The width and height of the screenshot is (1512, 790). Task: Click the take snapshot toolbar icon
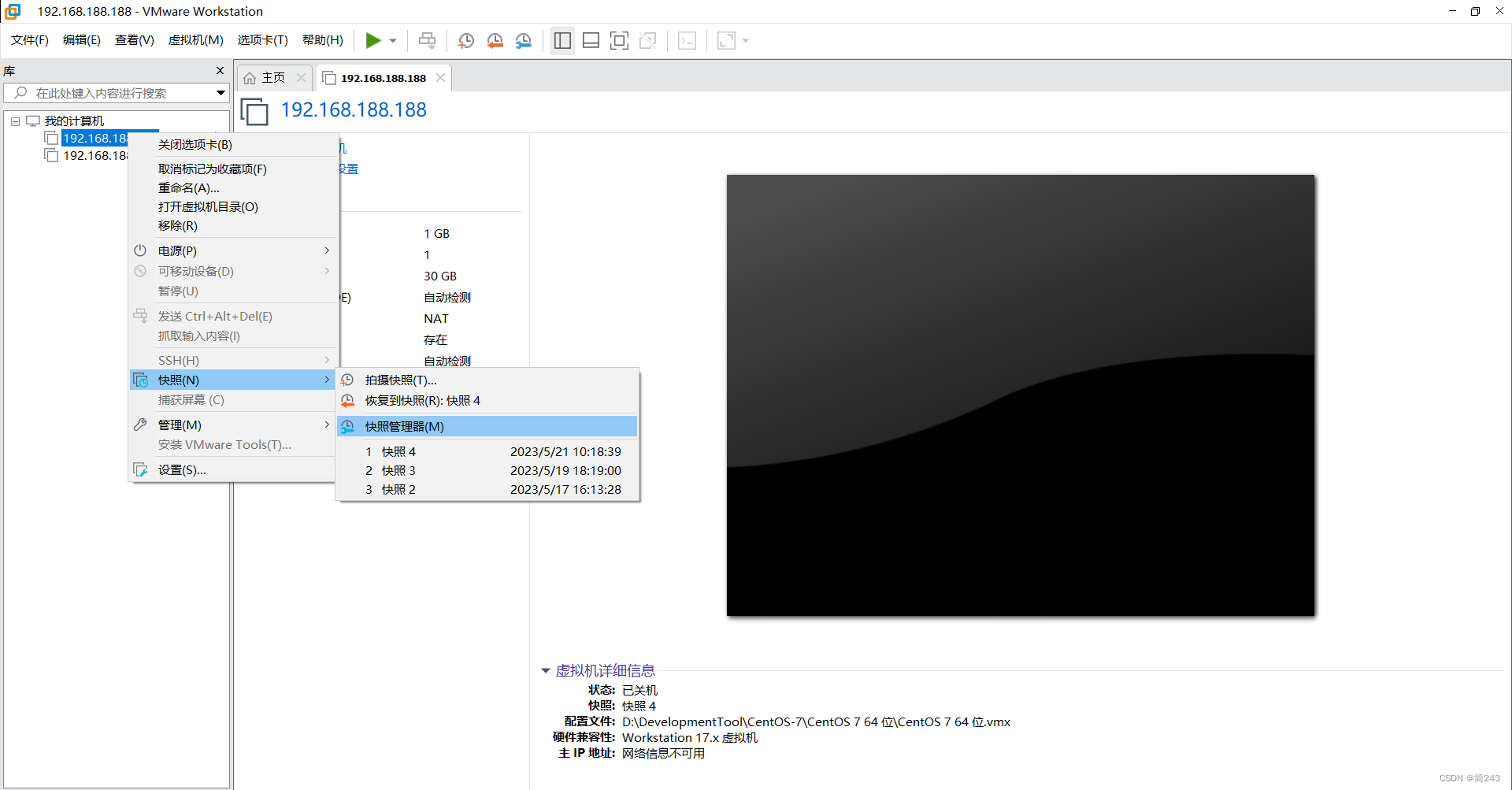(x=466, y=40)
